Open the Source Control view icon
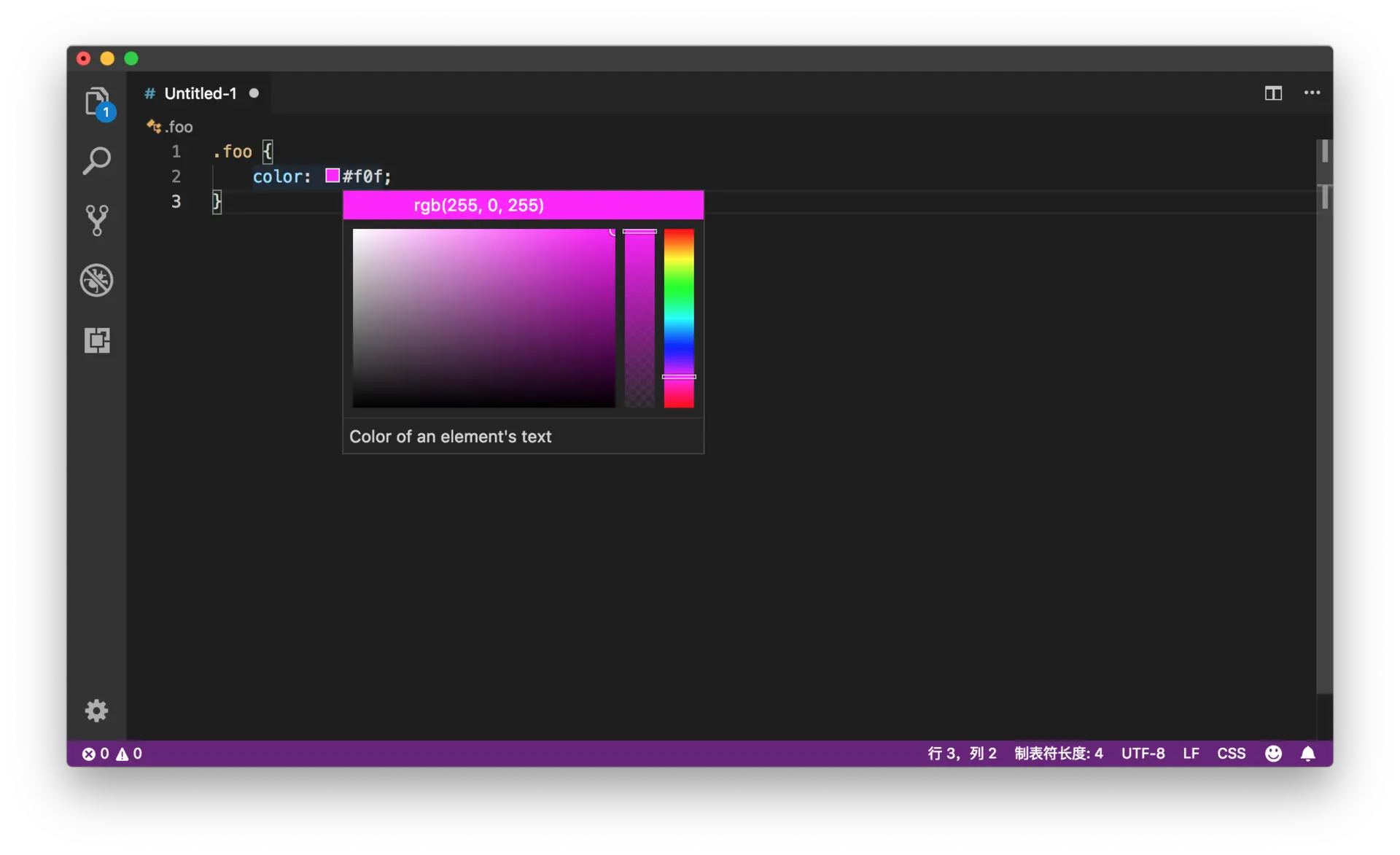Image resolution: width=1400 pixels, height=855 pixels. point(97,220)
